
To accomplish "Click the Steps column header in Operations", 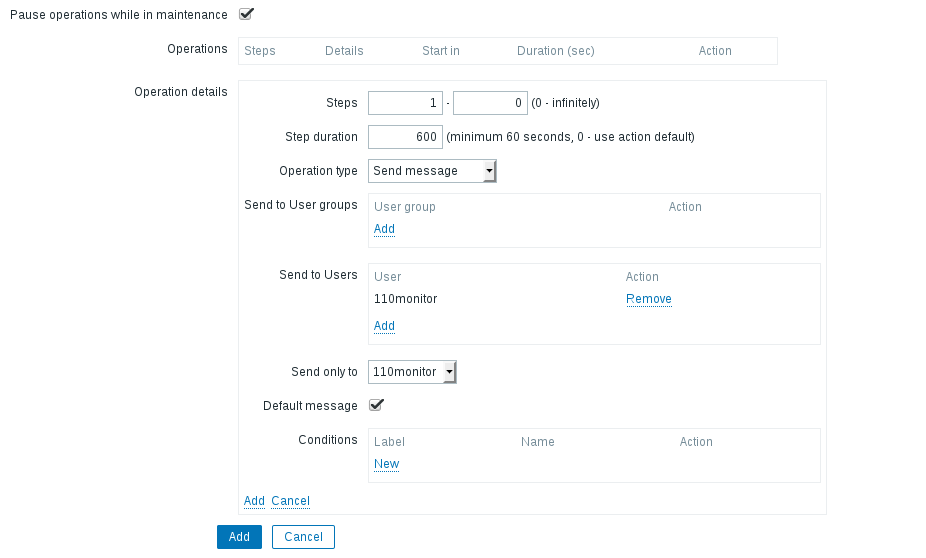I will point(260,51).
